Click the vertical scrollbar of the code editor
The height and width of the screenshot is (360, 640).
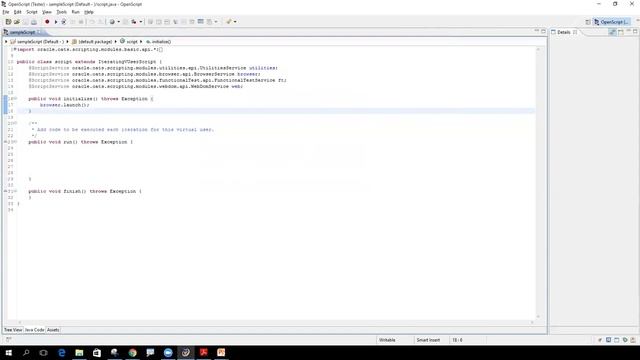pos(538,182)
